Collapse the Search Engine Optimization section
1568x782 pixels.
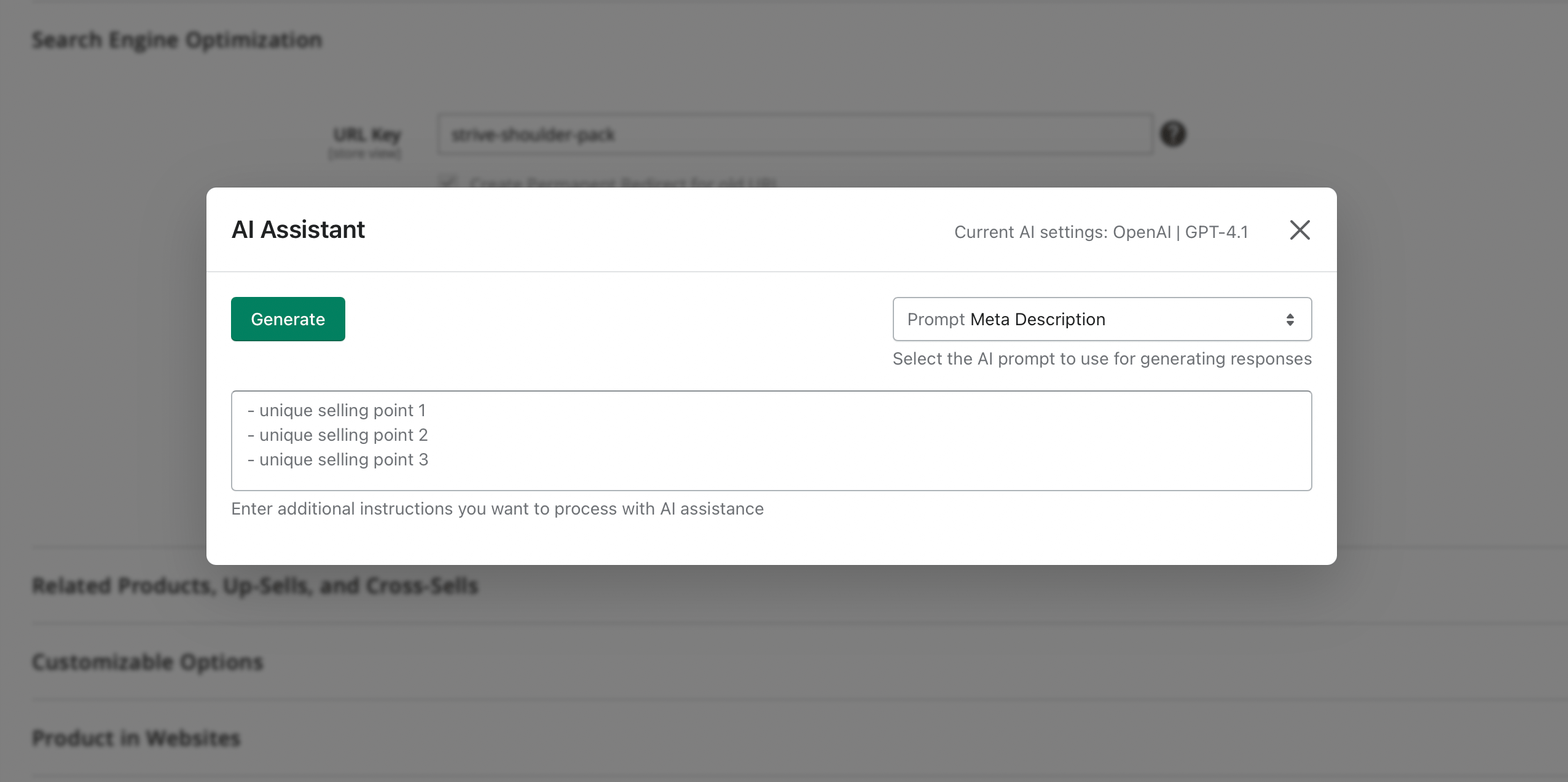(x=177, y=40)
